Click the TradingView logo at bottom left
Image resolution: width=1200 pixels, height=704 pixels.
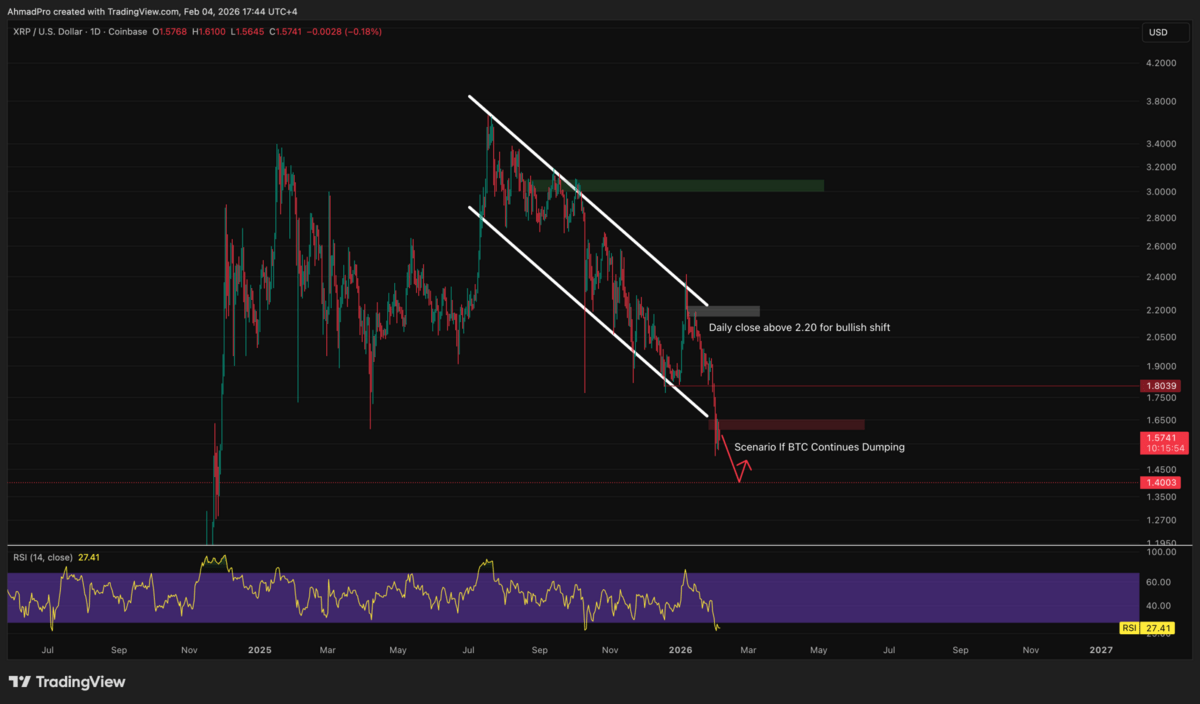coord(65,681)
